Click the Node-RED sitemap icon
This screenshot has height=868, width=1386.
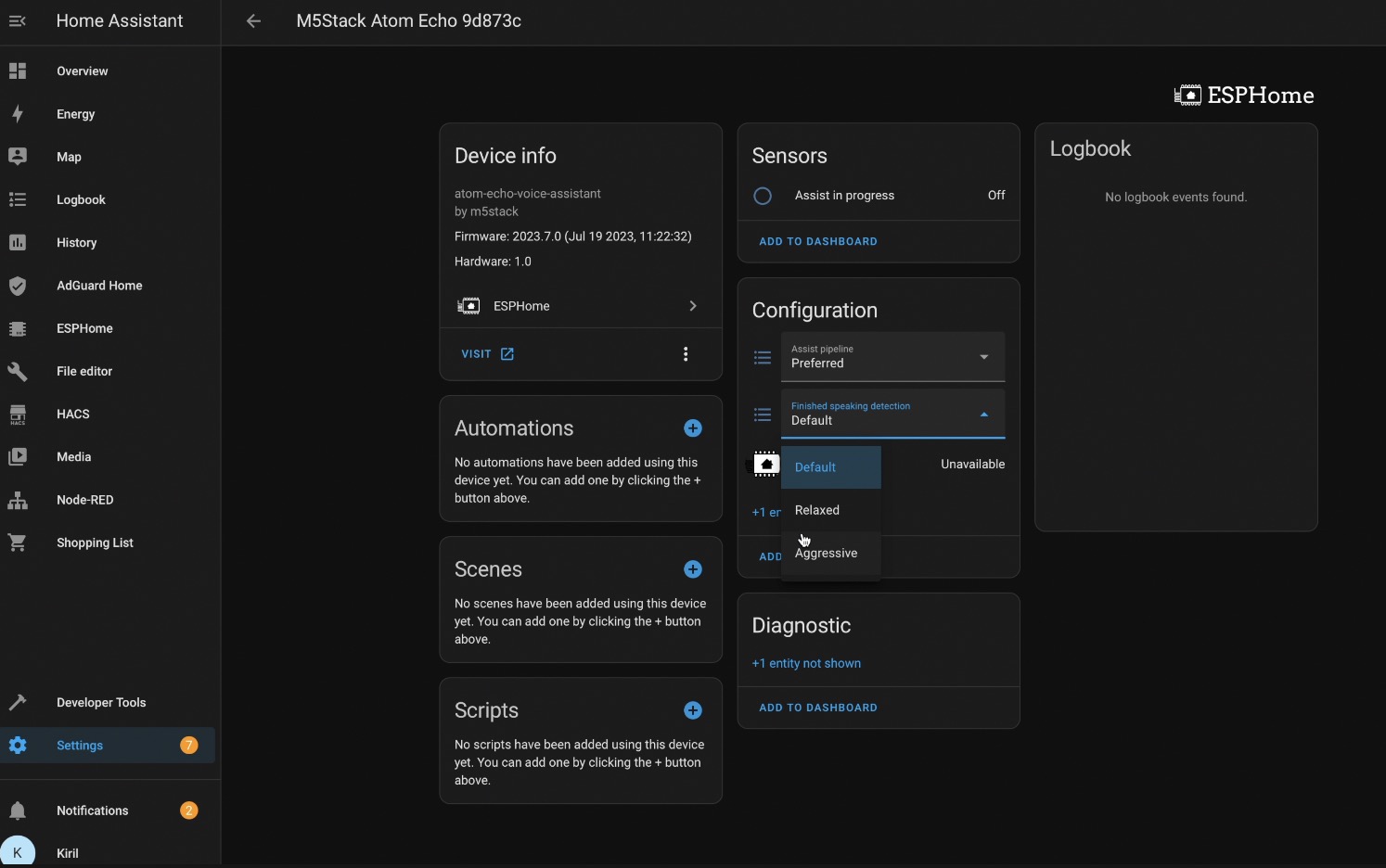[18, 500]
